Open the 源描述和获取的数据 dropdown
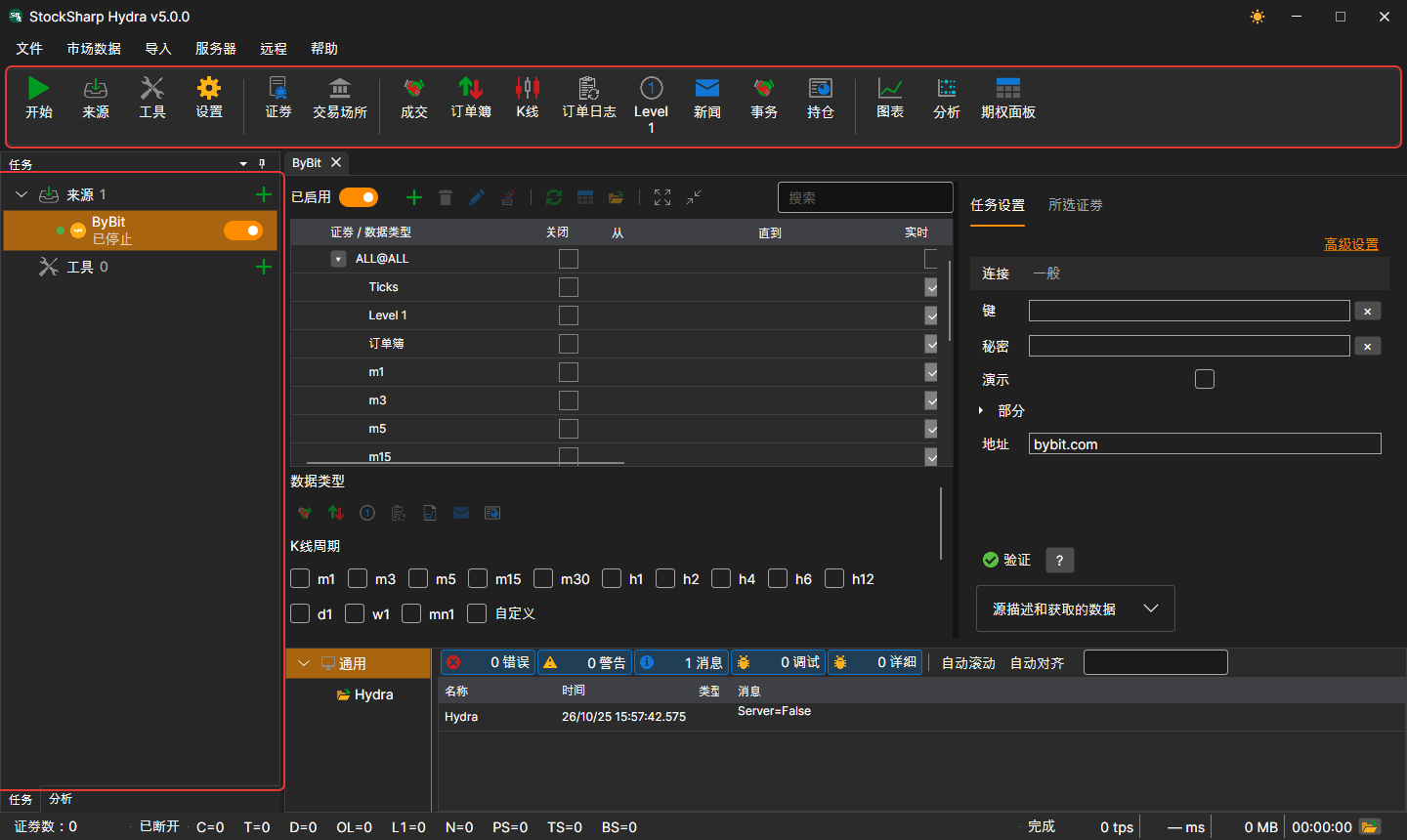This screenshot has width=1407, height=840. coord(1076,609)
